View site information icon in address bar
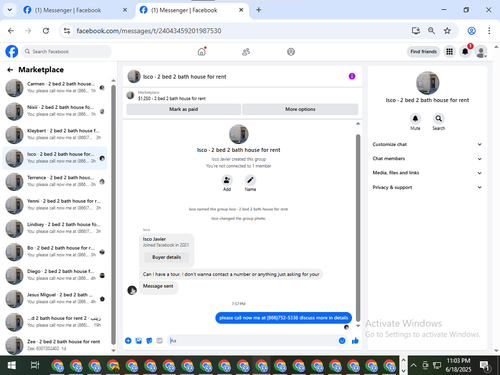 (x=67, y=31)
